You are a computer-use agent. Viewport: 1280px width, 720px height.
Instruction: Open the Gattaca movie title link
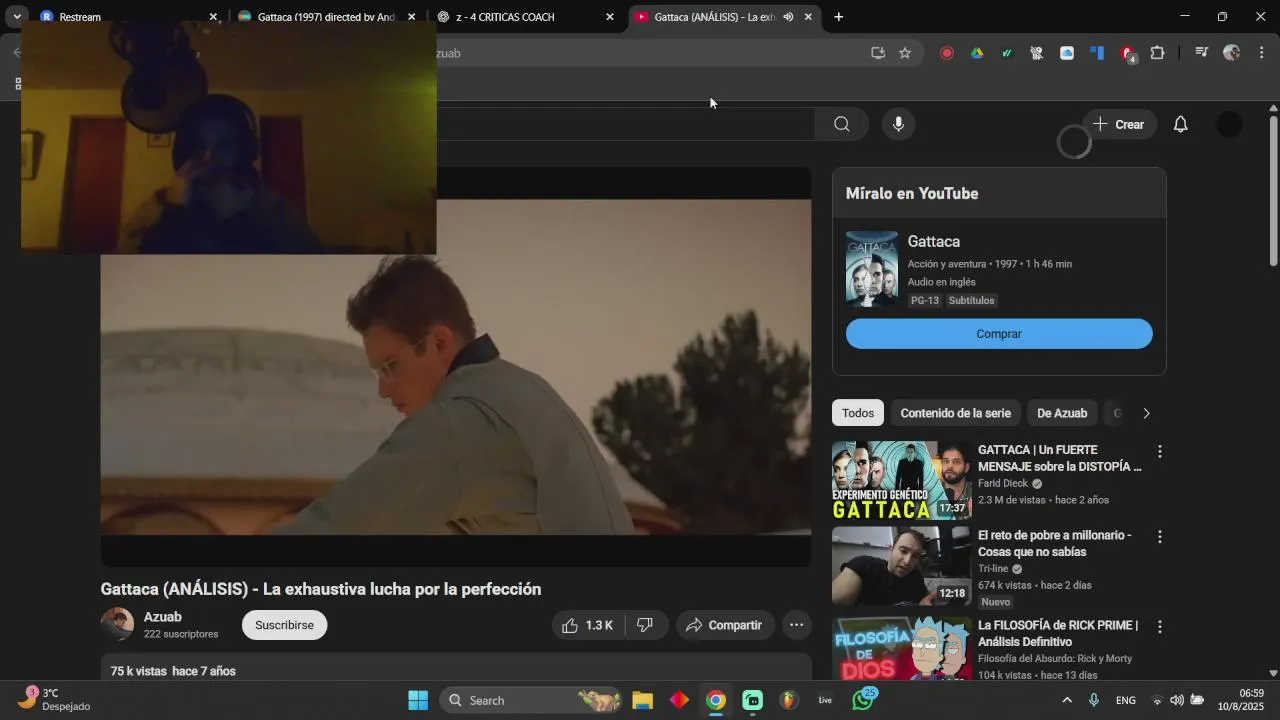933,241
